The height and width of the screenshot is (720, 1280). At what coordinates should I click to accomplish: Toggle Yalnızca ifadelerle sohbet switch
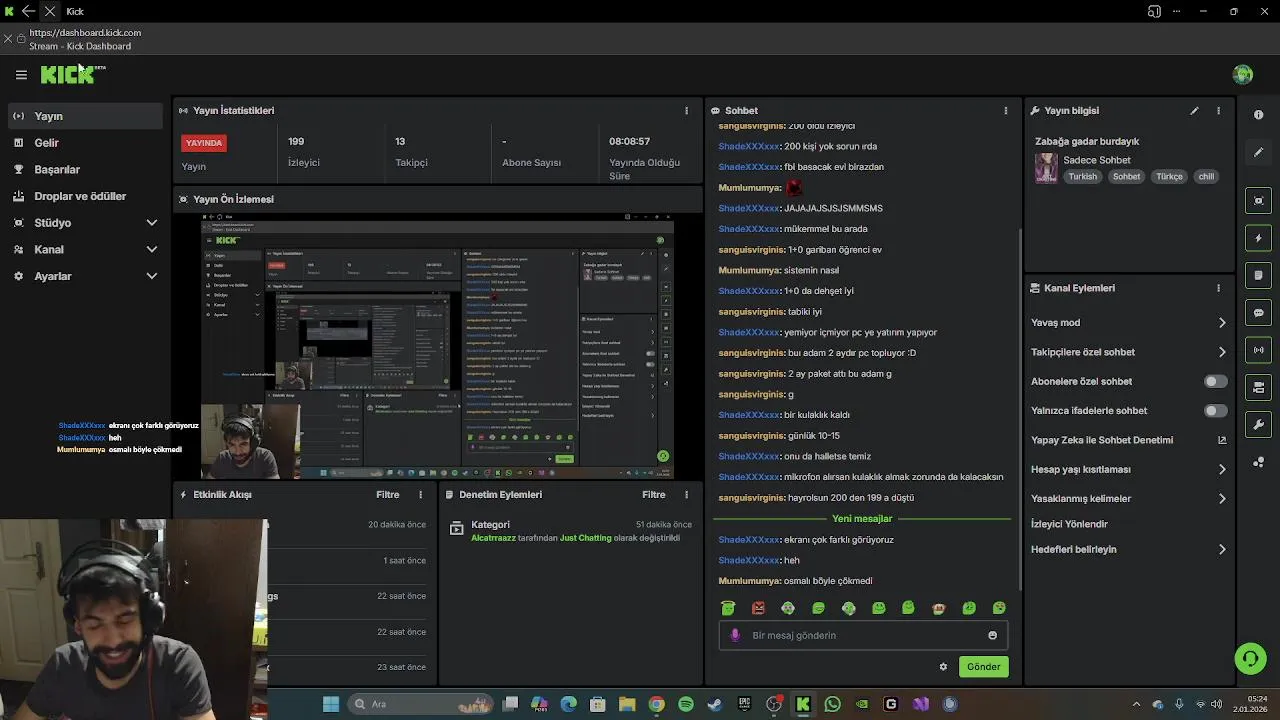point(1215,411)
